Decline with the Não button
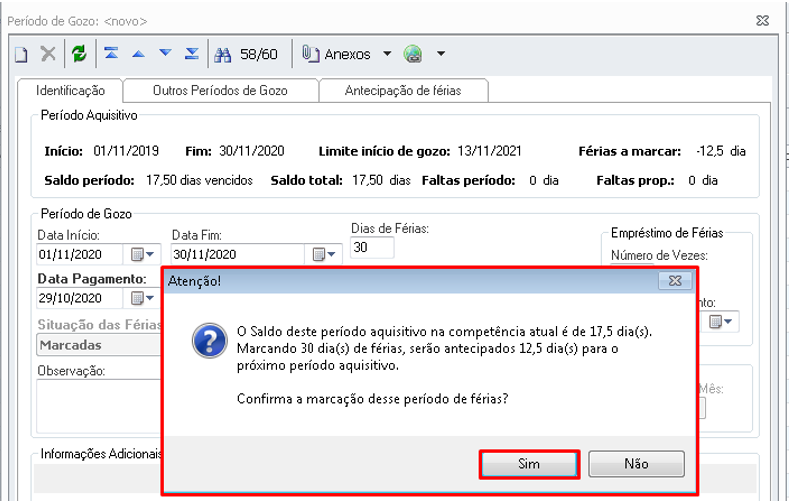Image resolution: width=789 pixels, height=501 pixels. (636, 464)
